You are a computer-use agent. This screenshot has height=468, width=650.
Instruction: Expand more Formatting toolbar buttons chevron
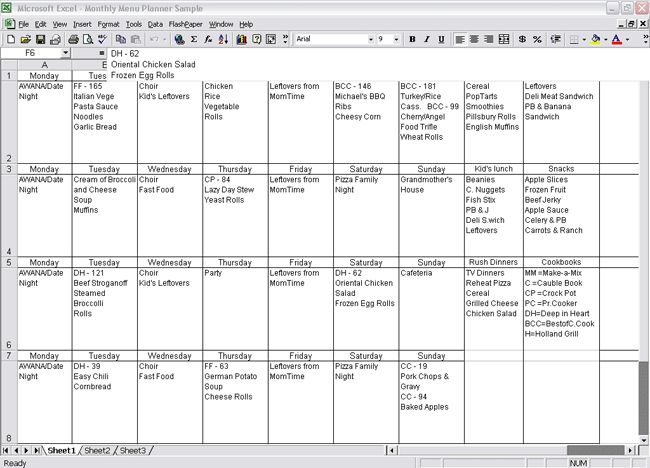click(645, 39)
